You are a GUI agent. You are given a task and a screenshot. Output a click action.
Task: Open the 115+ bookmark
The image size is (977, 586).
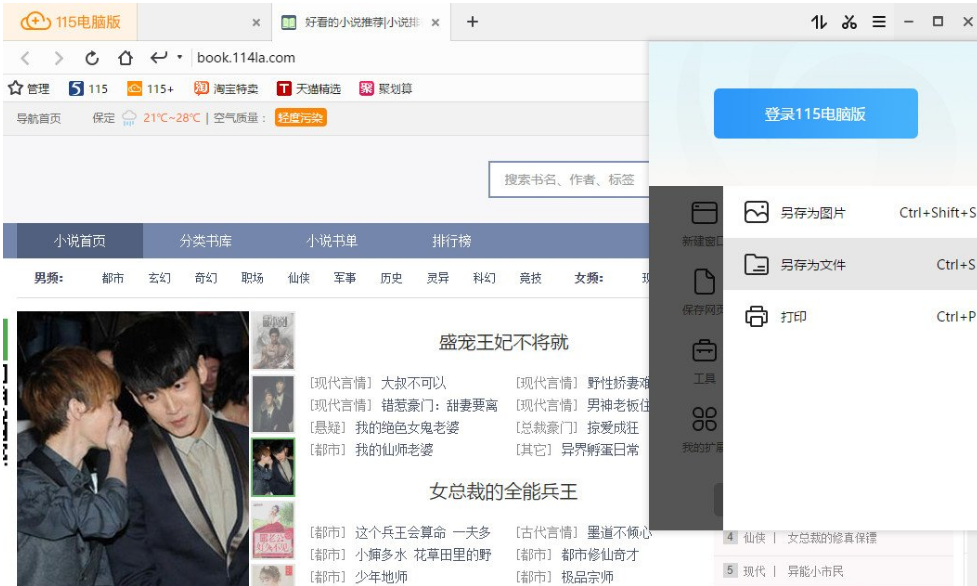[x=150, y=89]
